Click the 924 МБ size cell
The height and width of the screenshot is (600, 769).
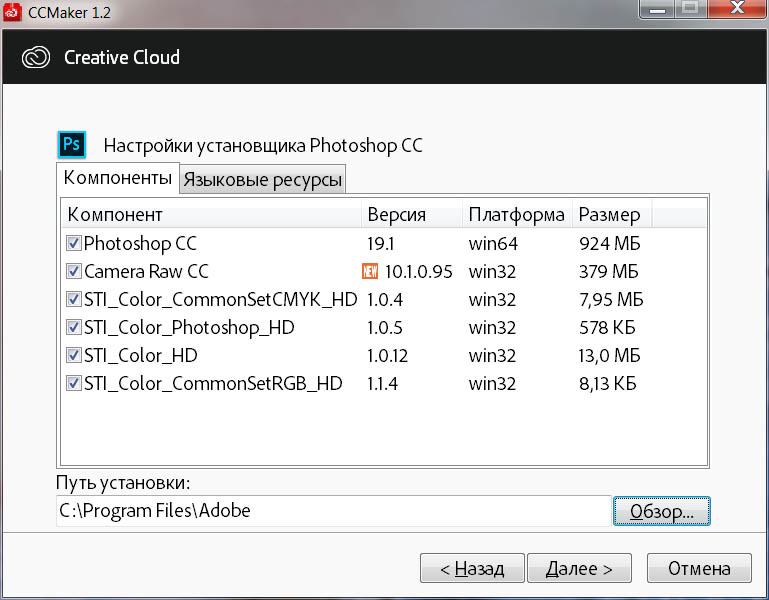610,243
